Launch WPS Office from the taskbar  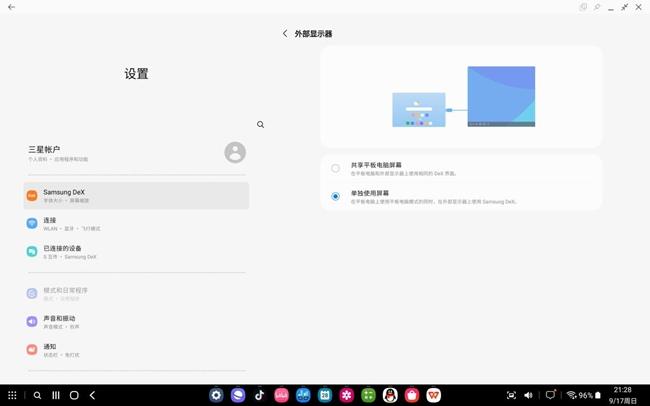tap(434, 395)
